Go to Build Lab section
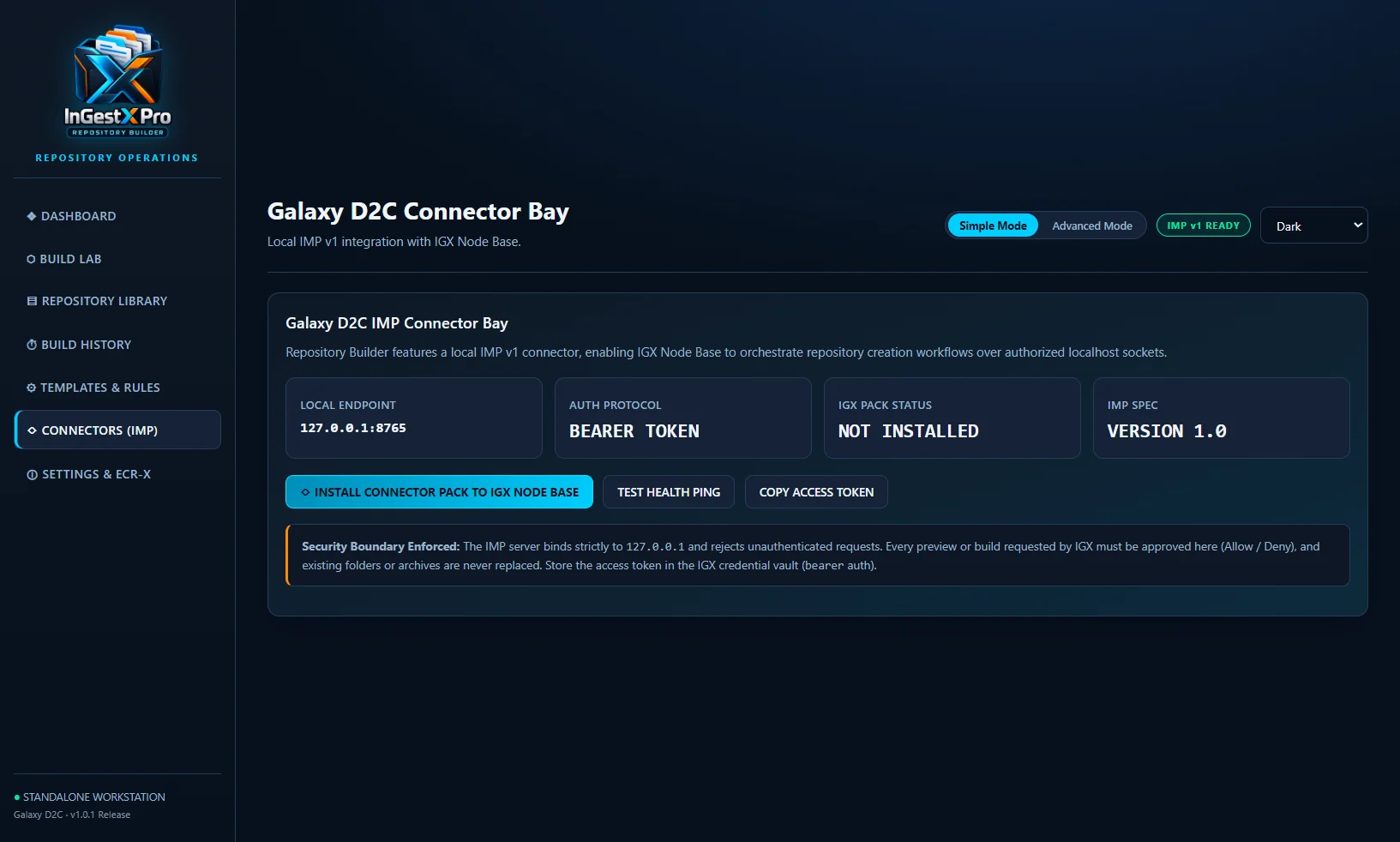1400x842 pixels. pyautogui.click(x=117, y=259)
